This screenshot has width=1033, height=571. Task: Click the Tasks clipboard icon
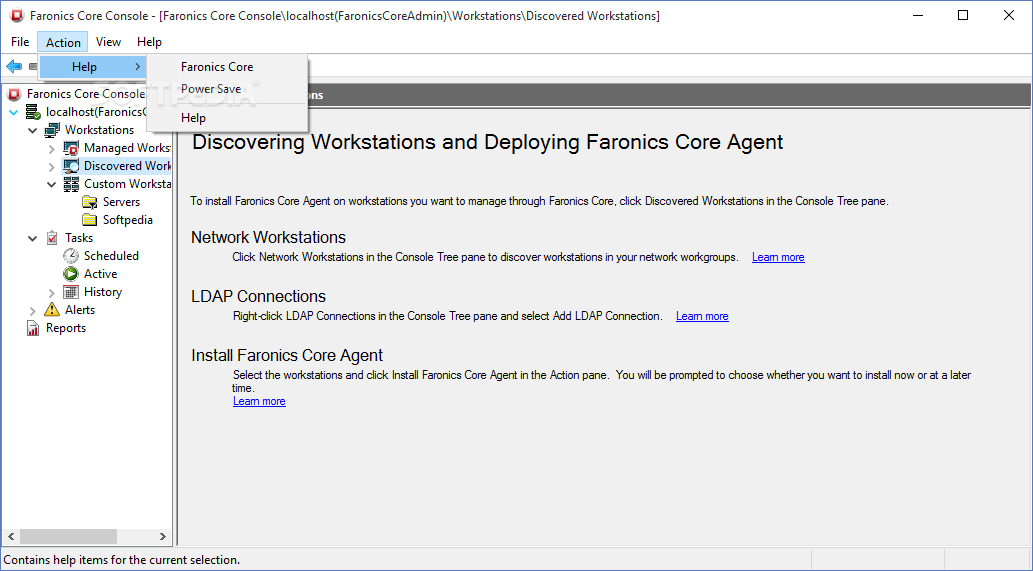point(52,238)
